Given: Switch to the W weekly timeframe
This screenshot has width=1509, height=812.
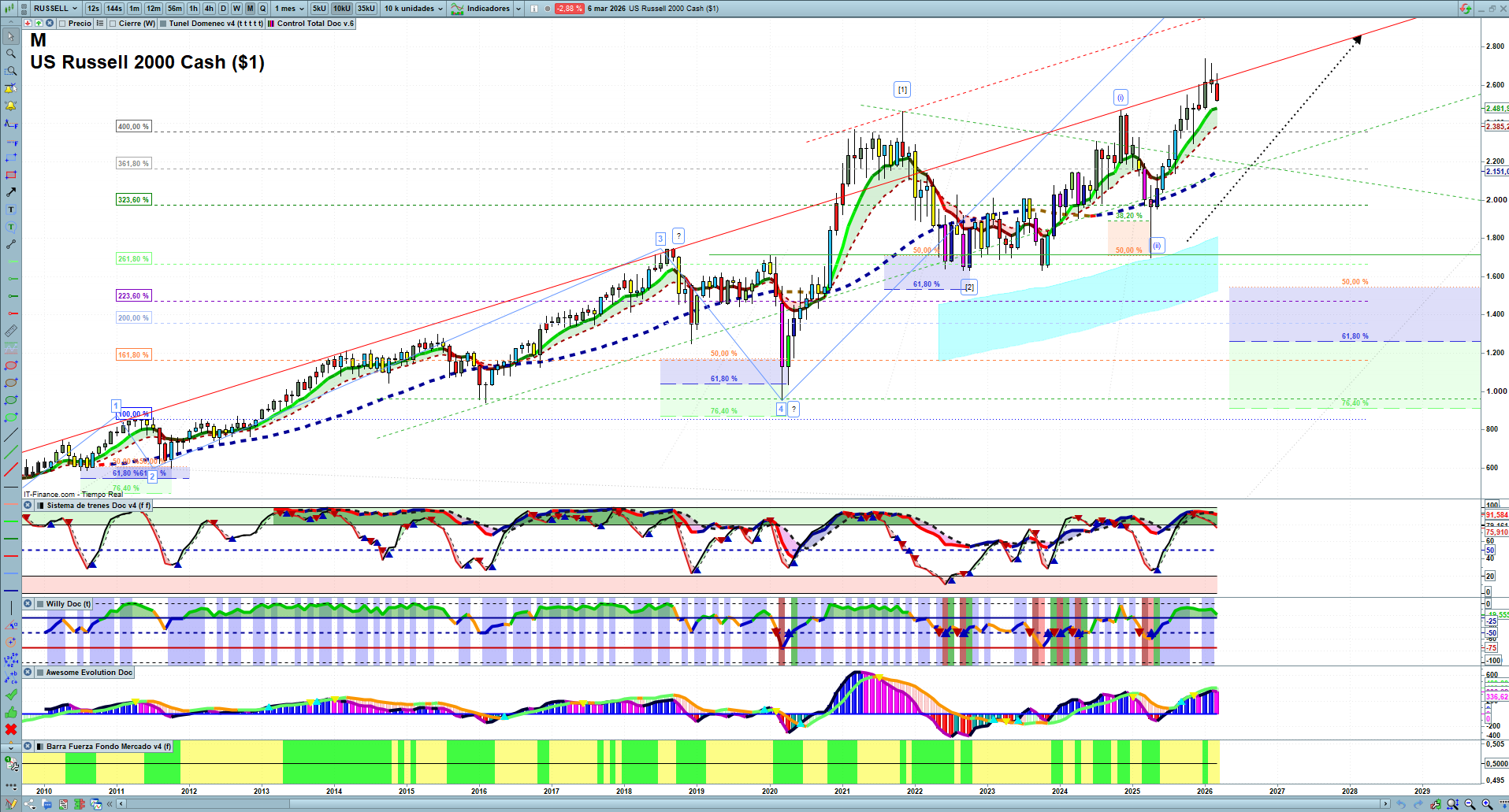Looking at the screenshot, I should click(x=236, y=9).
